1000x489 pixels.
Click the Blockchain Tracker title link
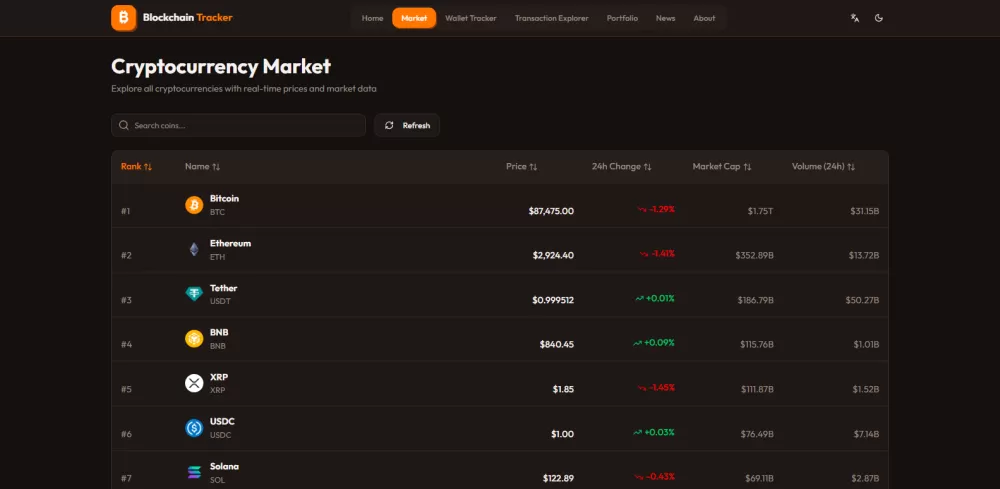pos(188,18)
